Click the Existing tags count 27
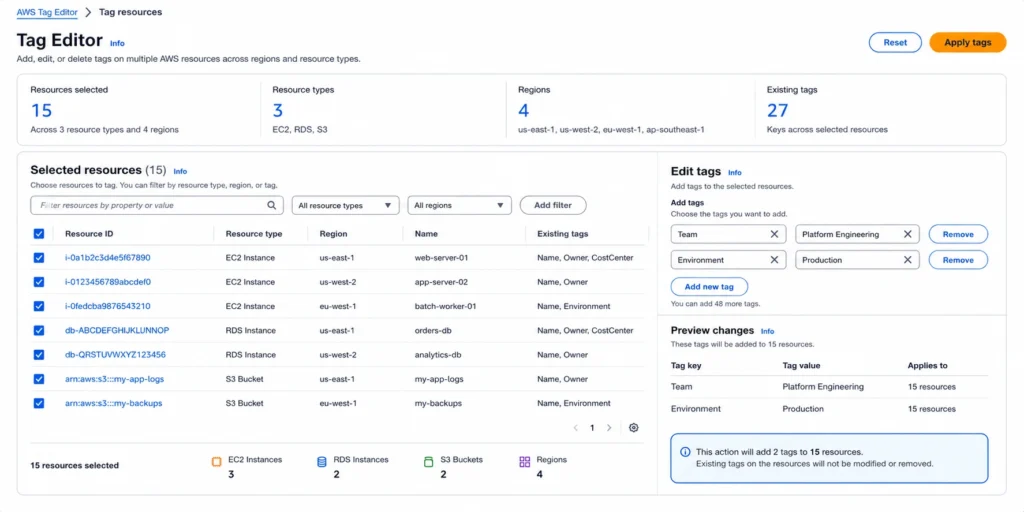This screenshot has width=1024, height=512. pos(778,110)
